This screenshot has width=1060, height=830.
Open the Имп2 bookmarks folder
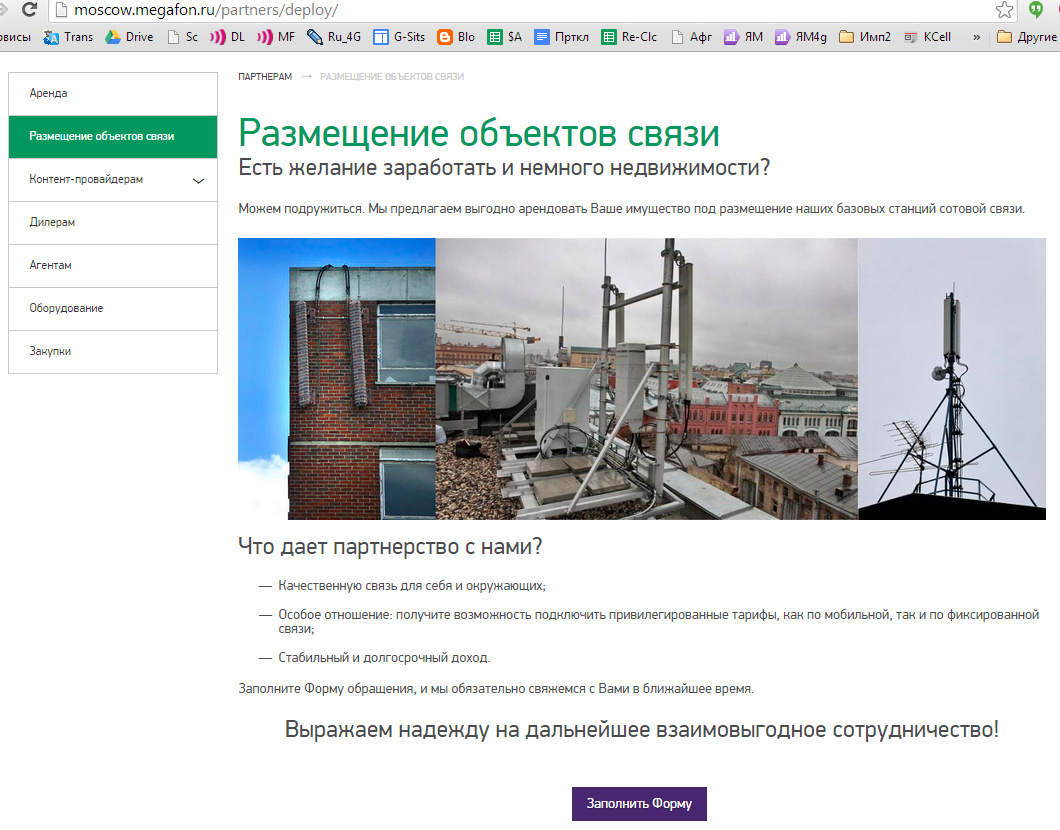click(x=865, y=37)
